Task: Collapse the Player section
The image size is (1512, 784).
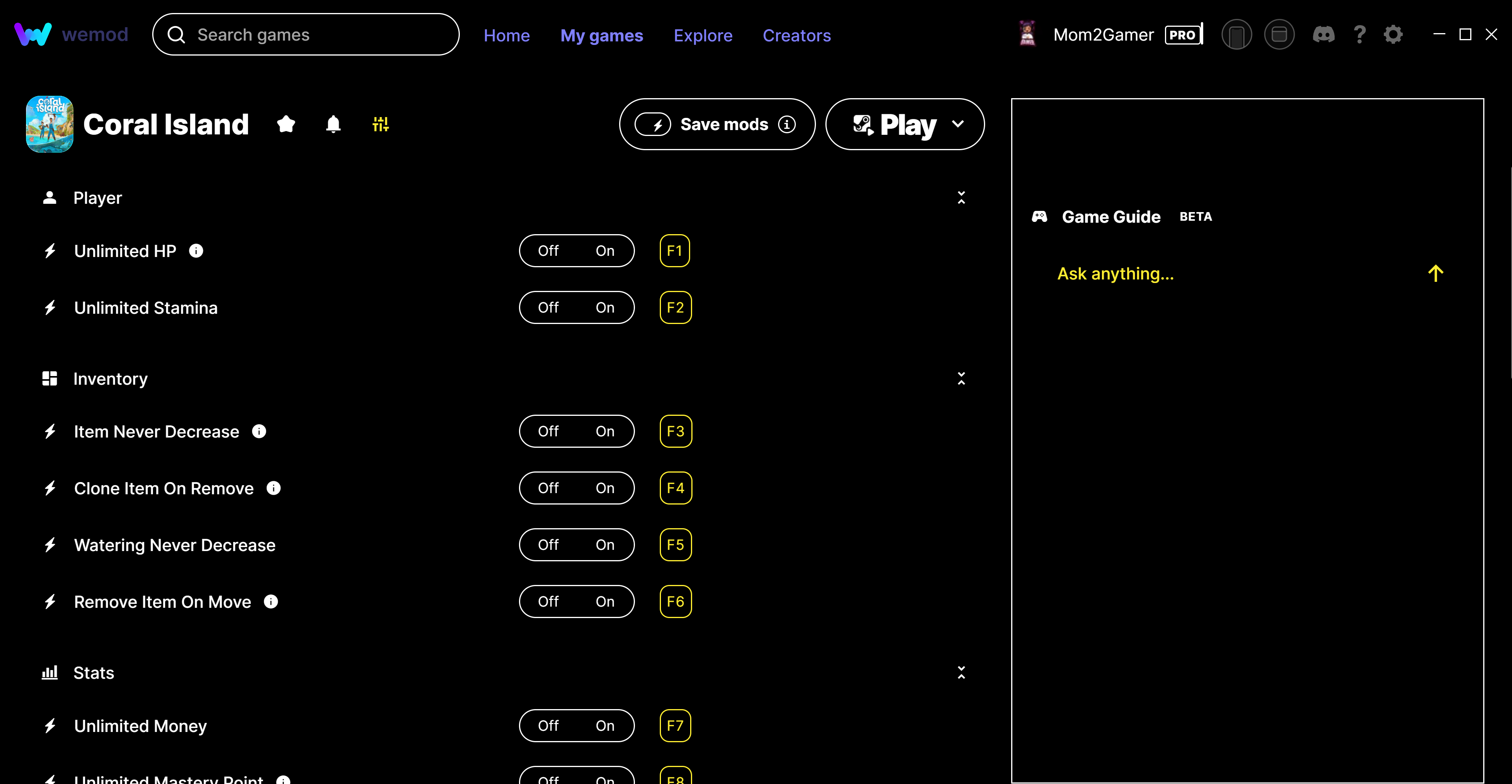Action: (x=961, y=198)
